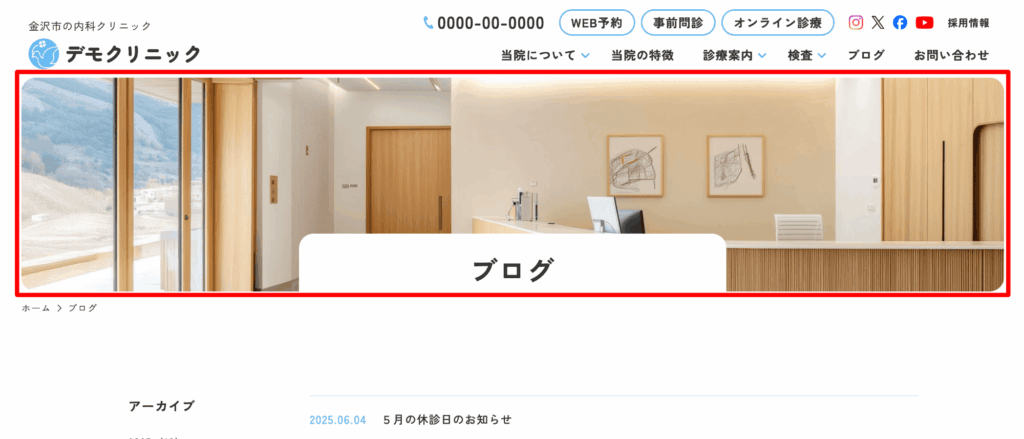Click the デモクリニック bird logo icon

(44, 54)
